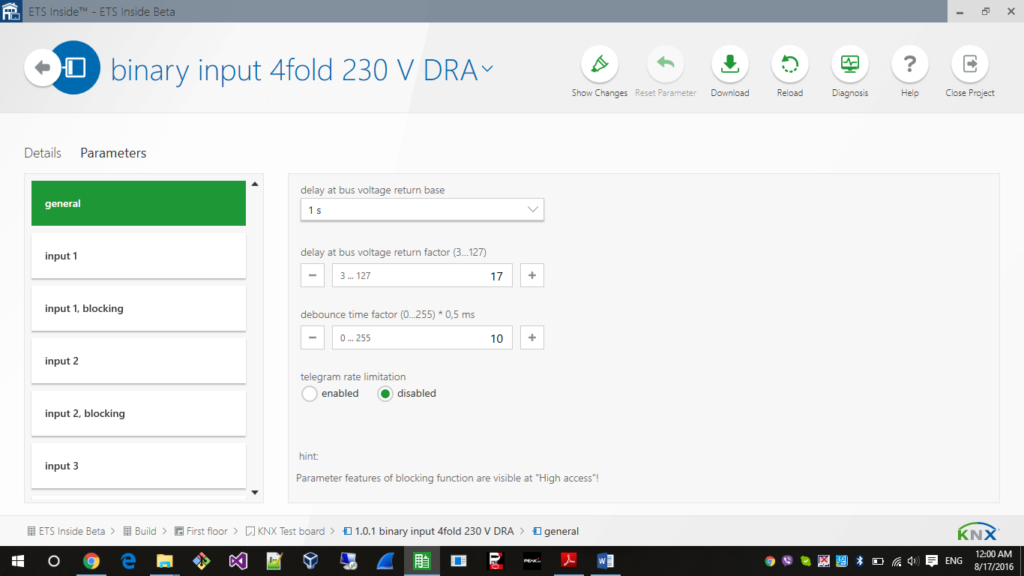Go to ETS Inside Beta in breadcrumb
Image resolution: width=1024 pixels, height=576 pixels.
(66, 531)
